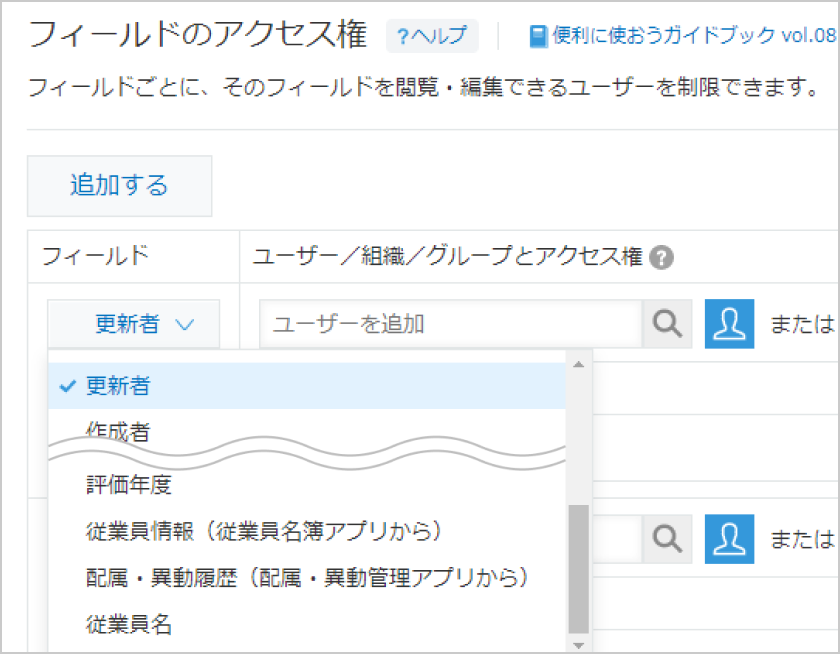Choose 従業員名 from the dropdown list
This screenshot has width=840, height=654.
coord(306,625)
